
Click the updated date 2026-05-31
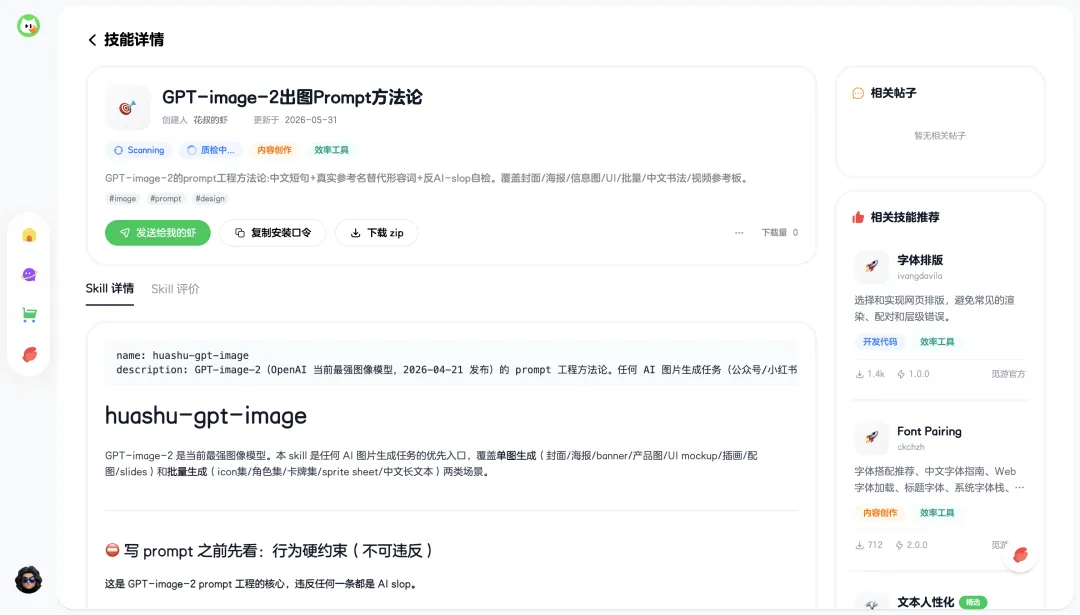(x=311, y=120)
